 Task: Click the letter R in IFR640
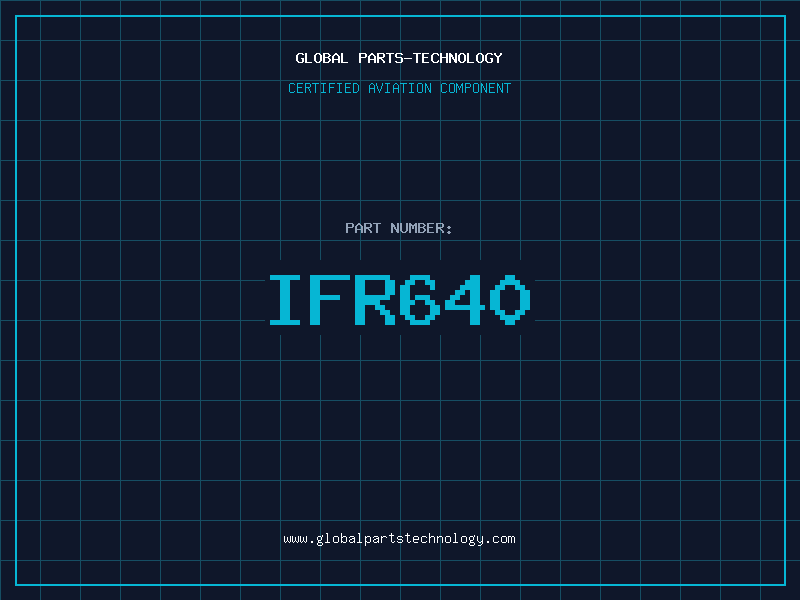[376, 300]
